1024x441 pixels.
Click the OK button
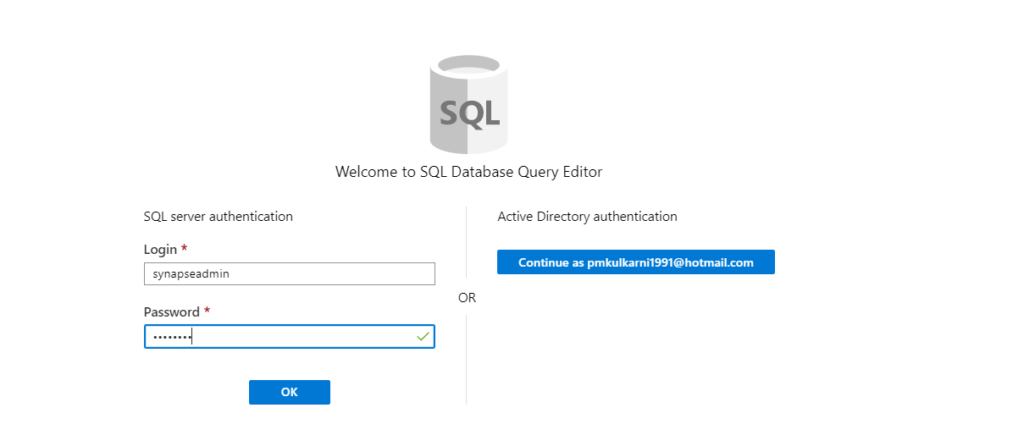289,392
